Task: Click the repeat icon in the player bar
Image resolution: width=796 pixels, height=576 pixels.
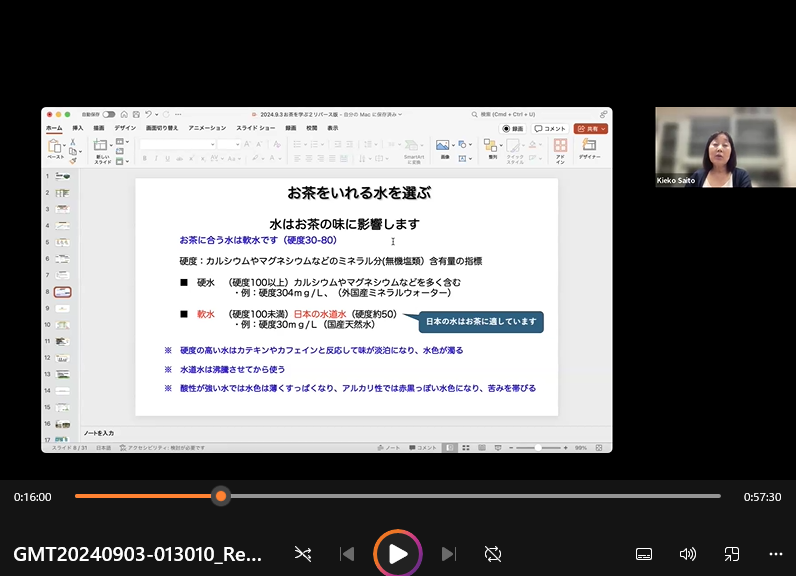Action: [492, 554]
